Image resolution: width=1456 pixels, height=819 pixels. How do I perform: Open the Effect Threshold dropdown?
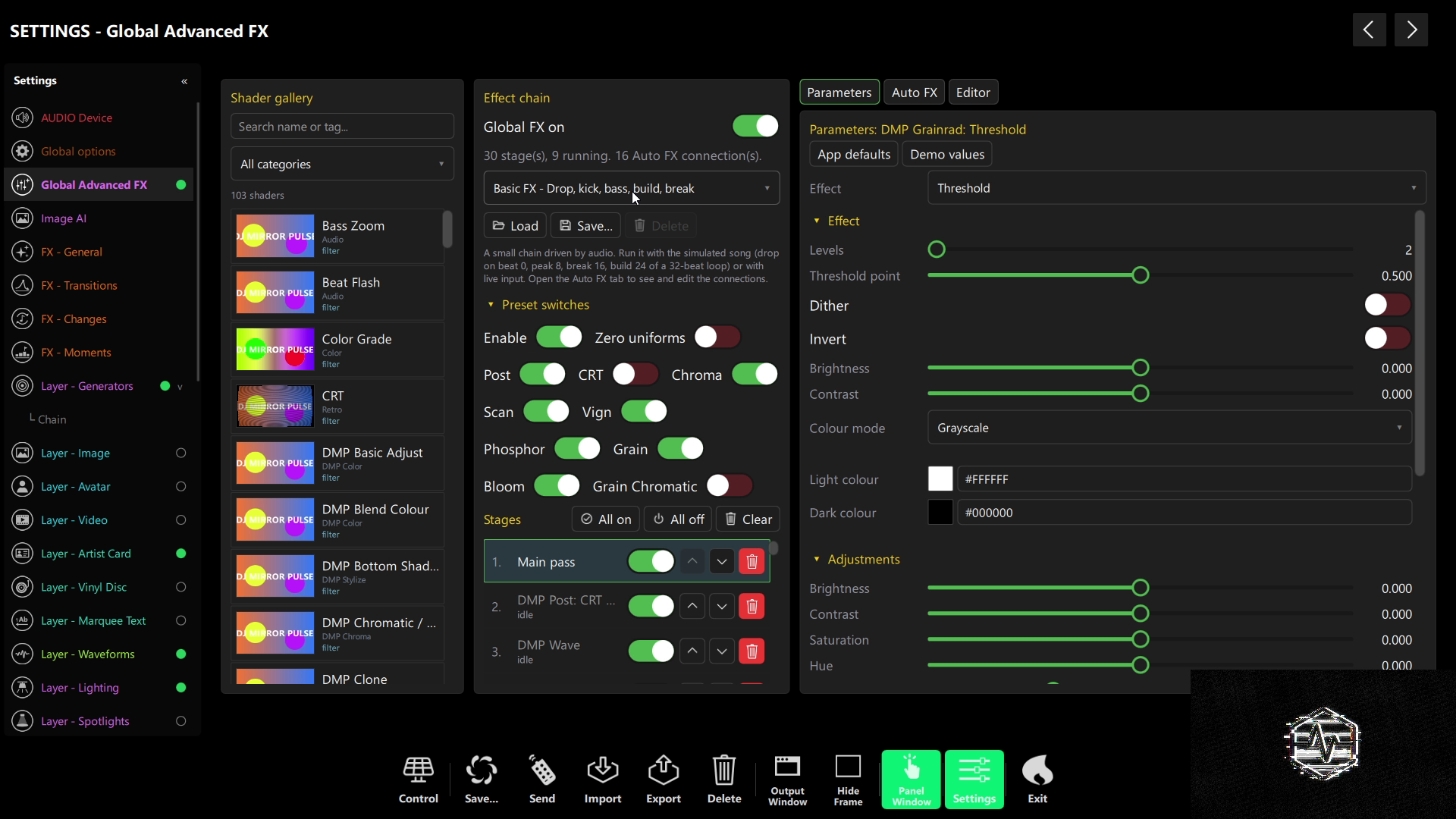tap(1176, 188)
